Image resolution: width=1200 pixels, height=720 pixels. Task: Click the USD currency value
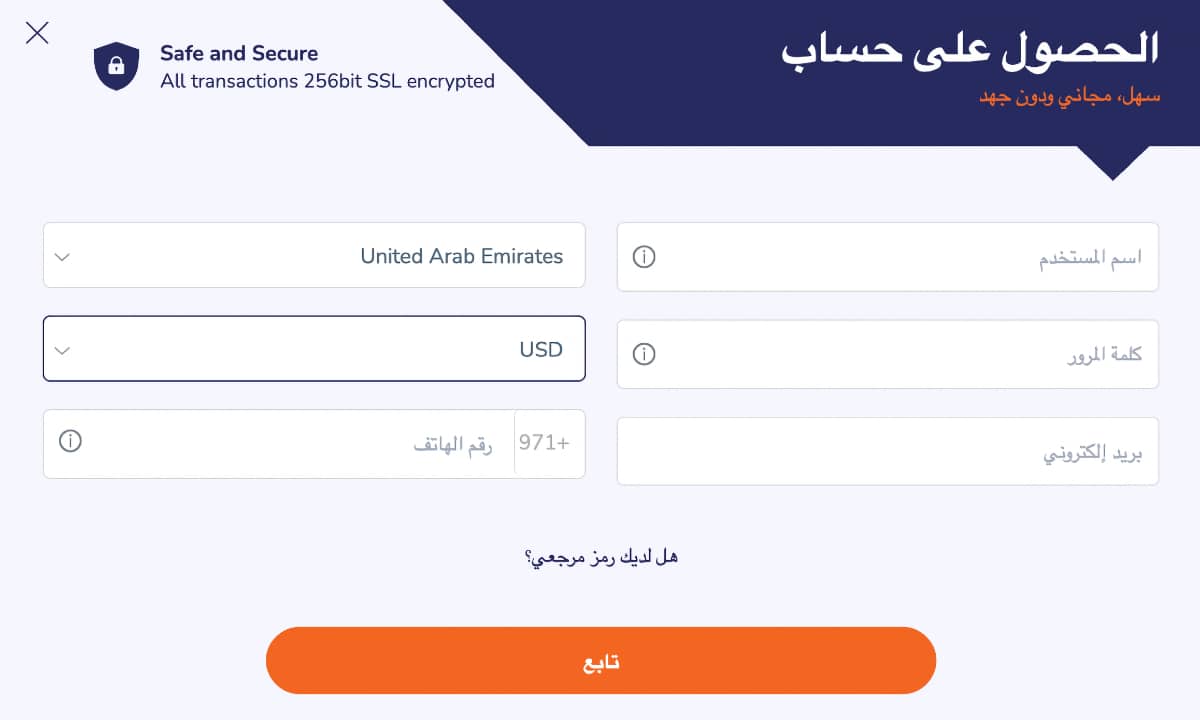(x=540, y=350)
